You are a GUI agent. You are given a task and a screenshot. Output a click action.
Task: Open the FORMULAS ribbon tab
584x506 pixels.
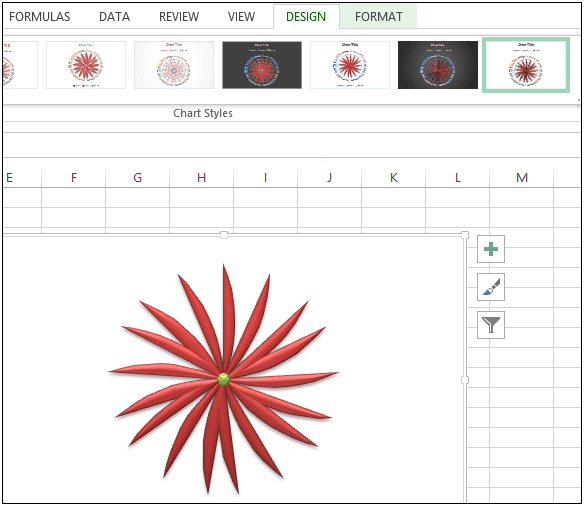(x=39, y=17)
